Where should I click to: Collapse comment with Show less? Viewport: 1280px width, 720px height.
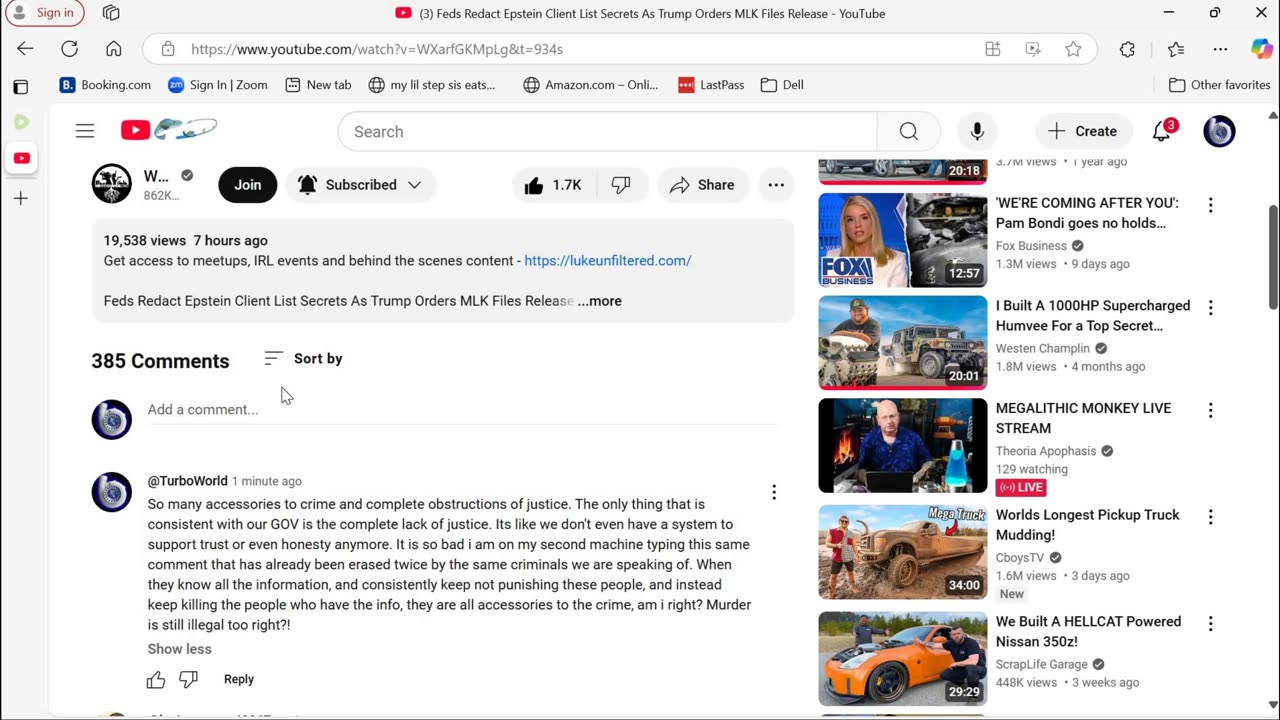(180, 649)
